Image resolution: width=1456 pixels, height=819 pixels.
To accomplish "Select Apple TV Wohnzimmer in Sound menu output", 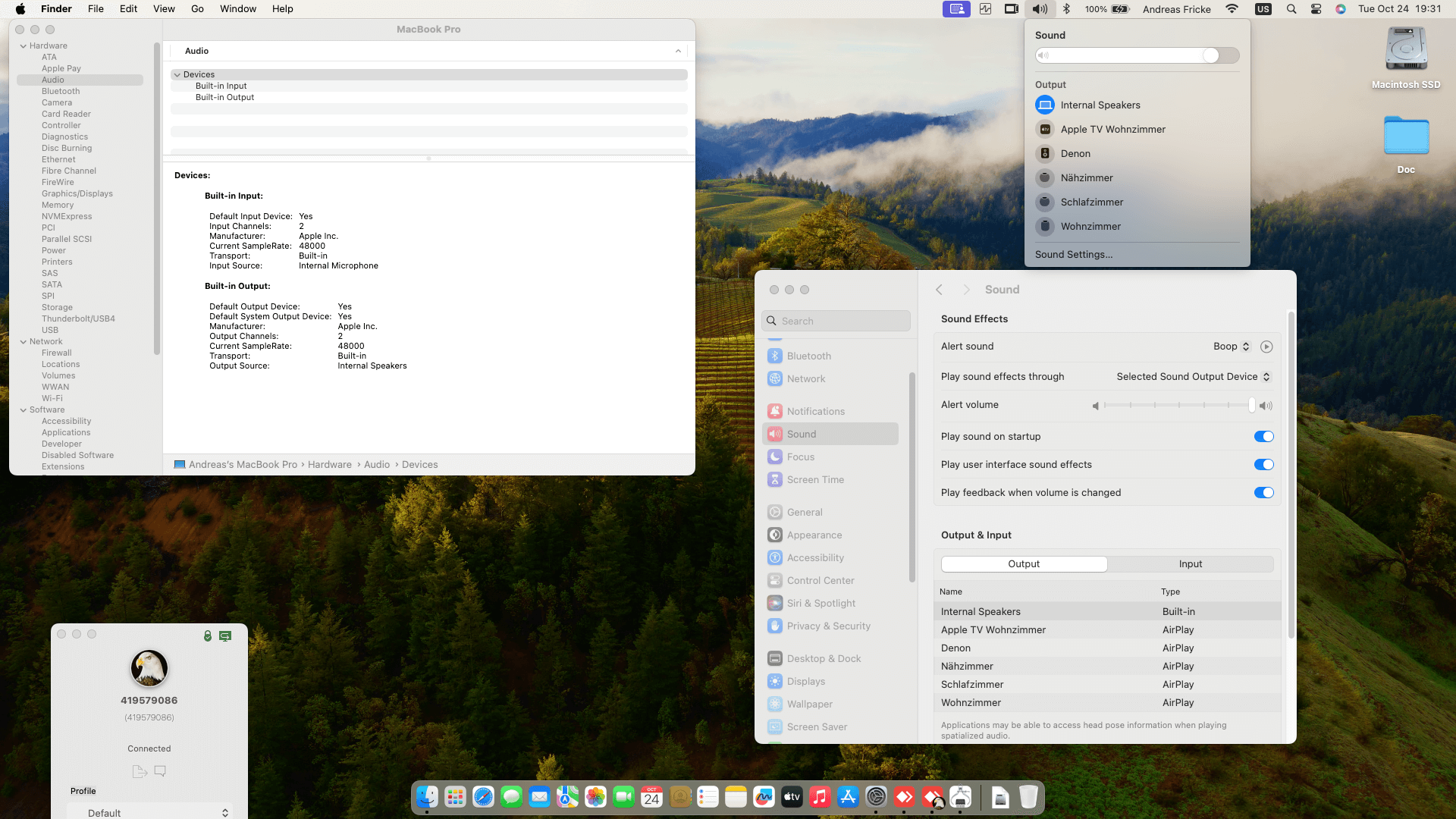I will 1137,129.
